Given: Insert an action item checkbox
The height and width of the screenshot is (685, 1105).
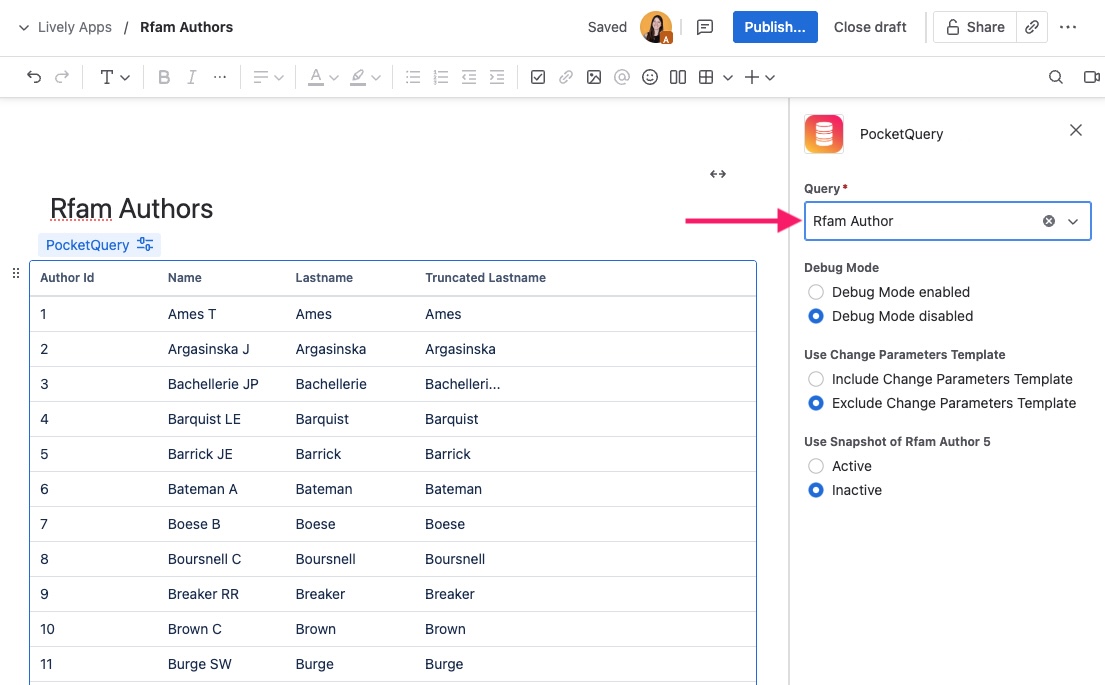Looking at the screenshot, I should tap(538, 78).
